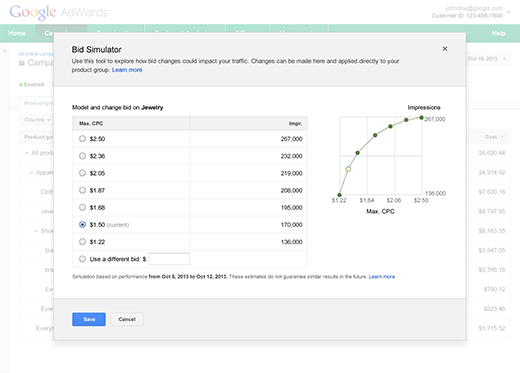Close the Bid Simulator dialog with X

pyautogui.click(x=444, y=49)
